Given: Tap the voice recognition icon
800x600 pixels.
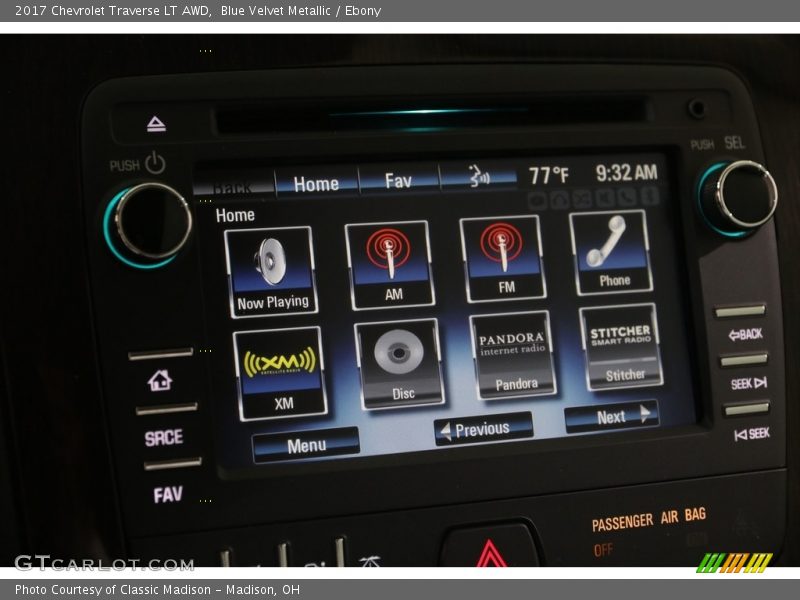Looking at the screenshot, I should coord(479,177).
